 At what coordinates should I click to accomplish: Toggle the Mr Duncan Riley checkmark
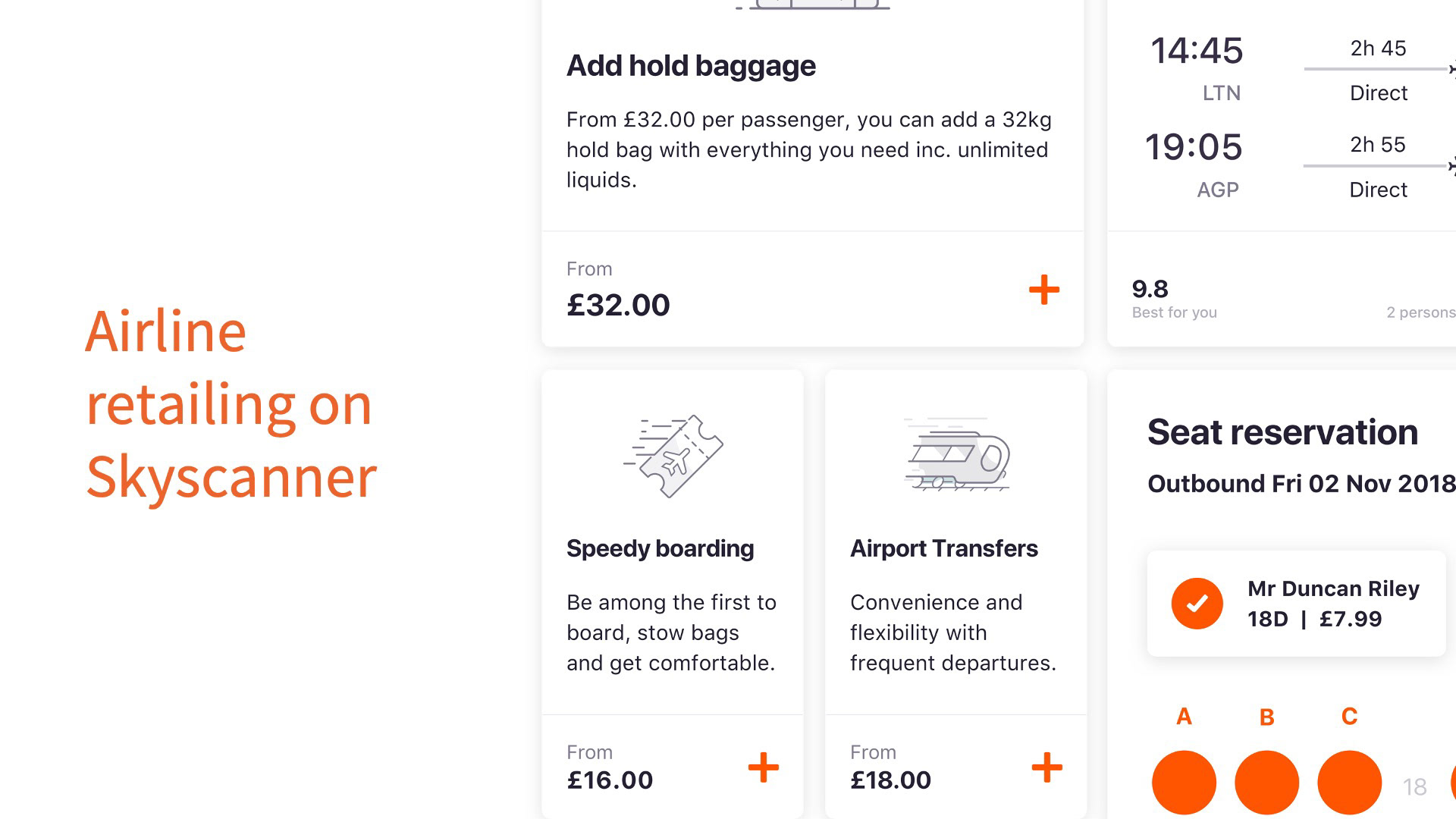point(1197,604)
